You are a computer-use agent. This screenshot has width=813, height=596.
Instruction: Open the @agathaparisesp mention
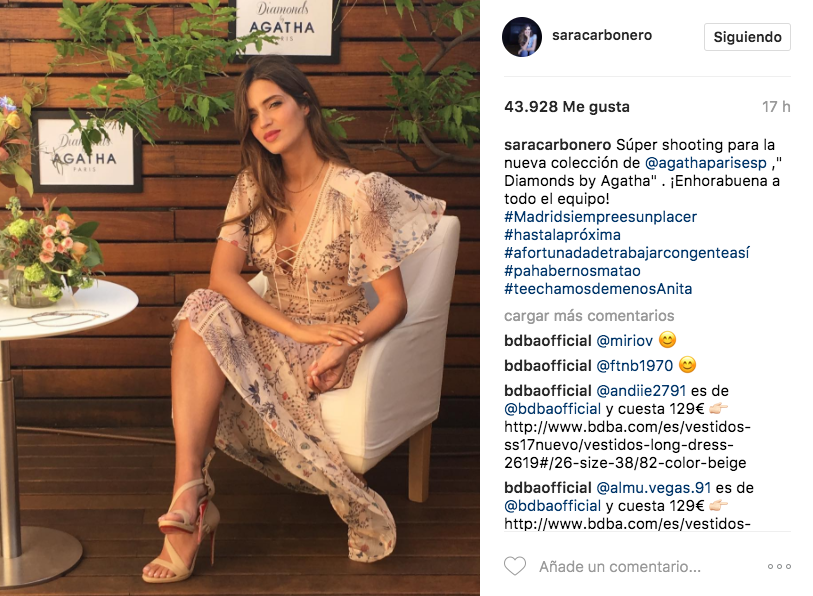click(x=706, y=163)
